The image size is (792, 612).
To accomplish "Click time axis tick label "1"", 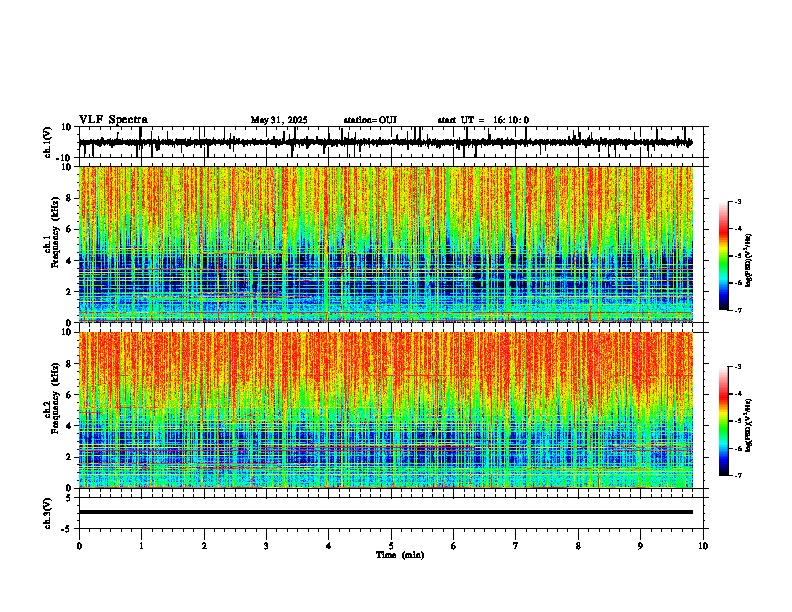I will click(141, 546).
